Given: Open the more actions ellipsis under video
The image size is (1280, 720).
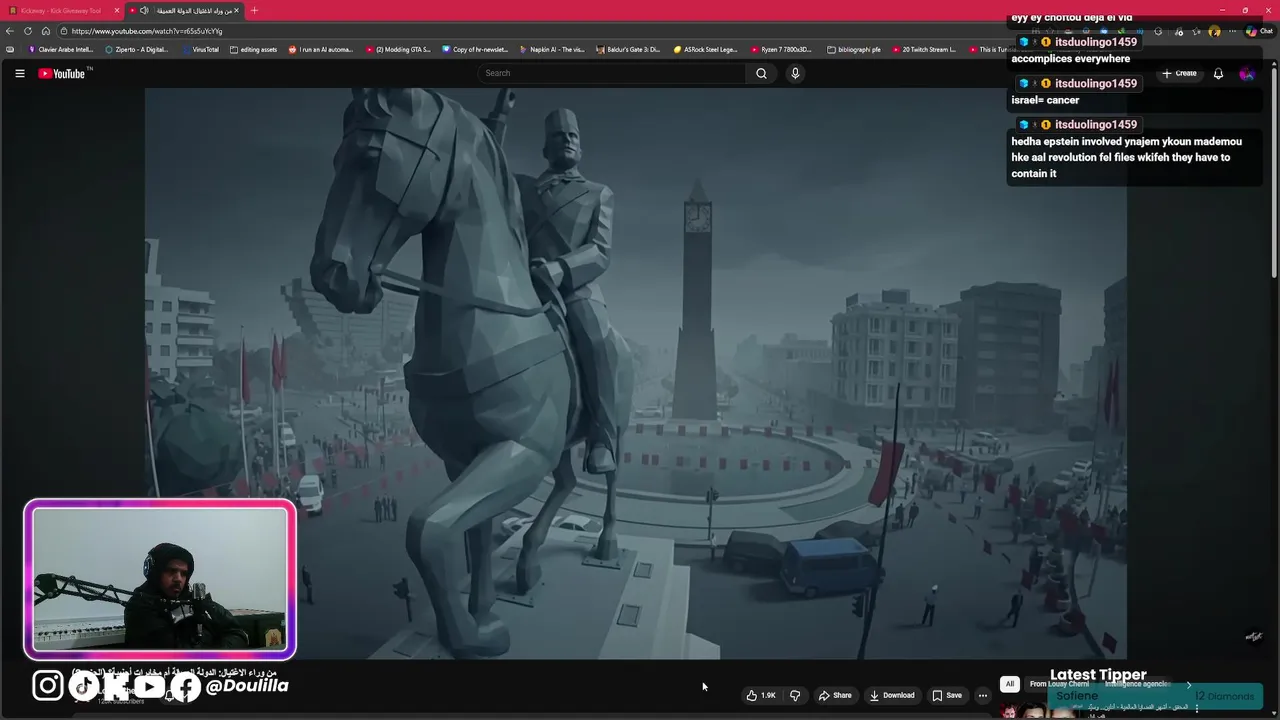Looking at the screenshot, I should point(983,695).
